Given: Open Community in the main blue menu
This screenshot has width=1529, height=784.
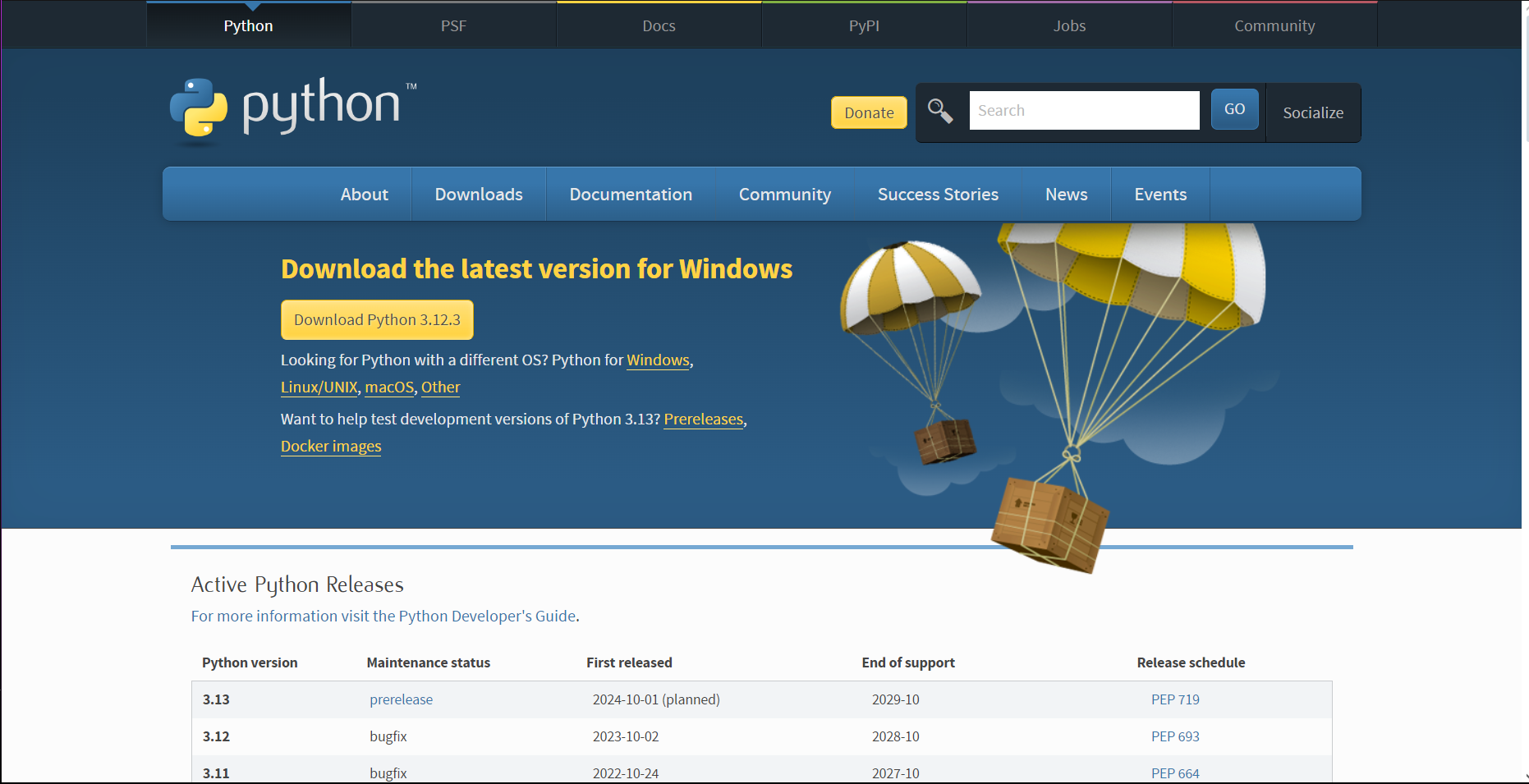Looking at the screenshot, I should pyautogui.click(x=785, y=195).
